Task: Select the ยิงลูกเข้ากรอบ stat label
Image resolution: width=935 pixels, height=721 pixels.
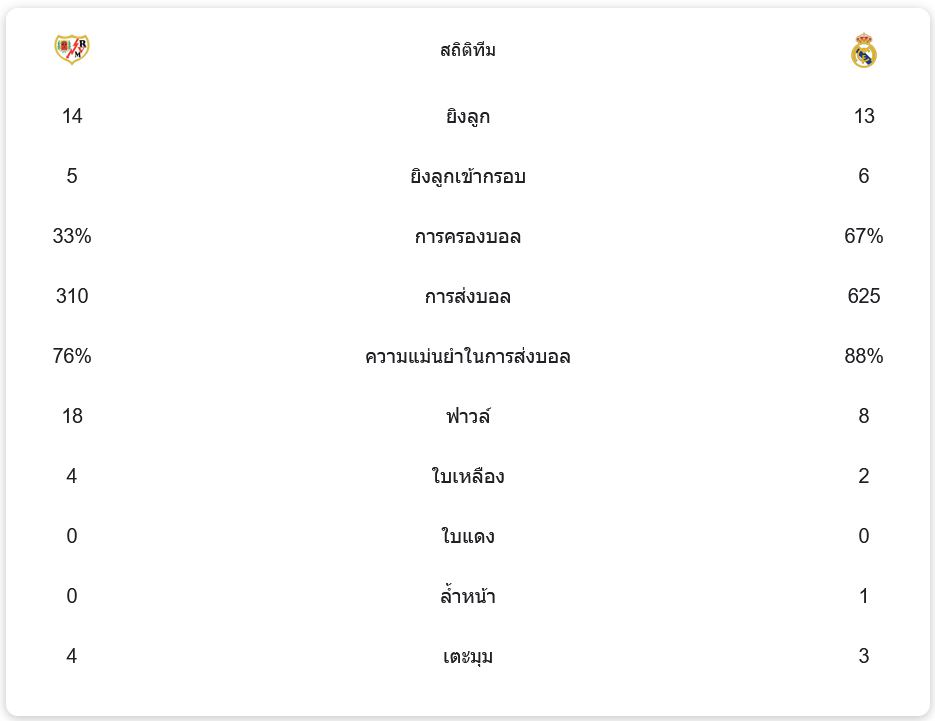Action: point(468,177)
